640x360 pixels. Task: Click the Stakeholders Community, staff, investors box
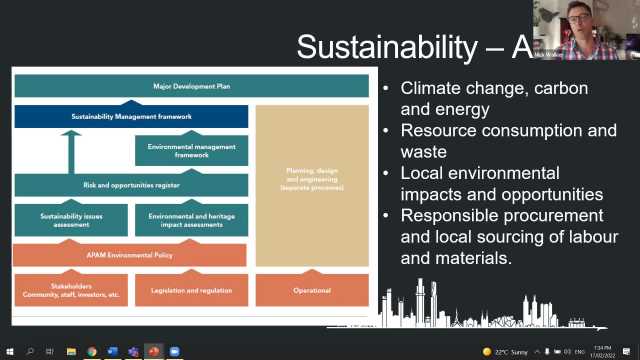coord(71,290)
